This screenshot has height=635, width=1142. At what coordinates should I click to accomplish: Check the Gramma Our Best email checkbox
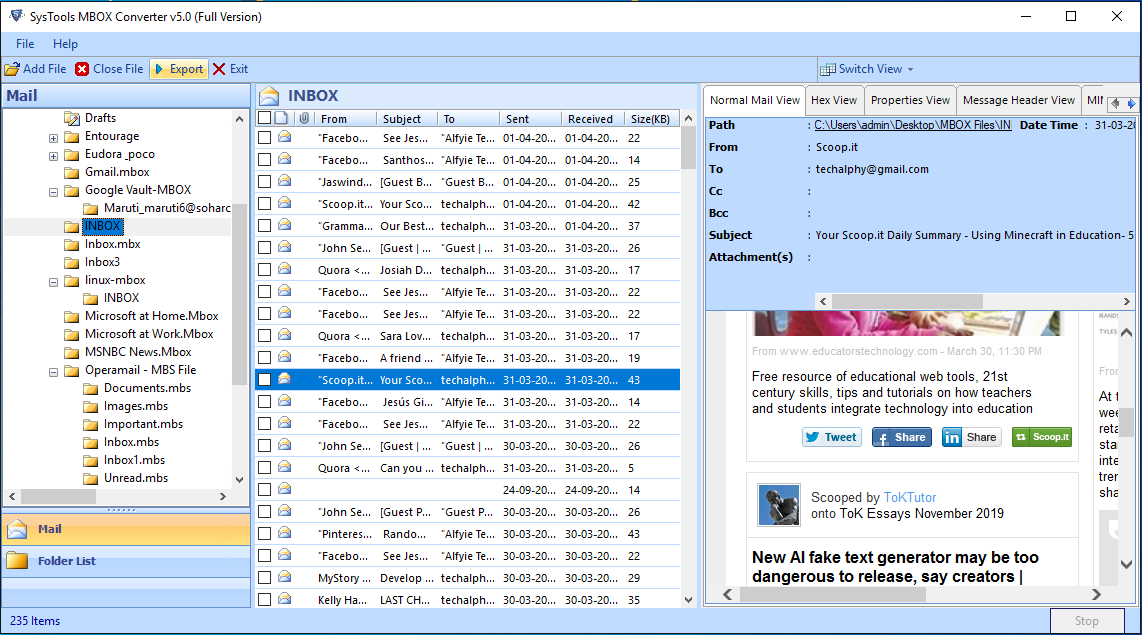tap(265, 226)
